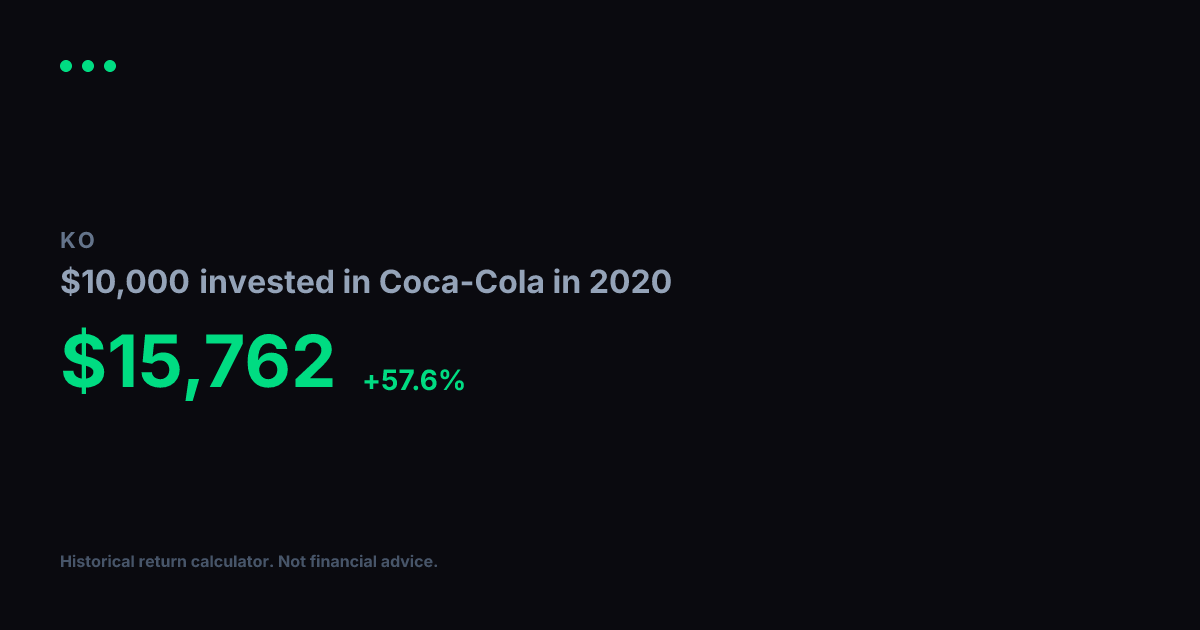Click the plus sign before 57.6%
This screenshot has height=630, width=1200.
pos(371,381)
